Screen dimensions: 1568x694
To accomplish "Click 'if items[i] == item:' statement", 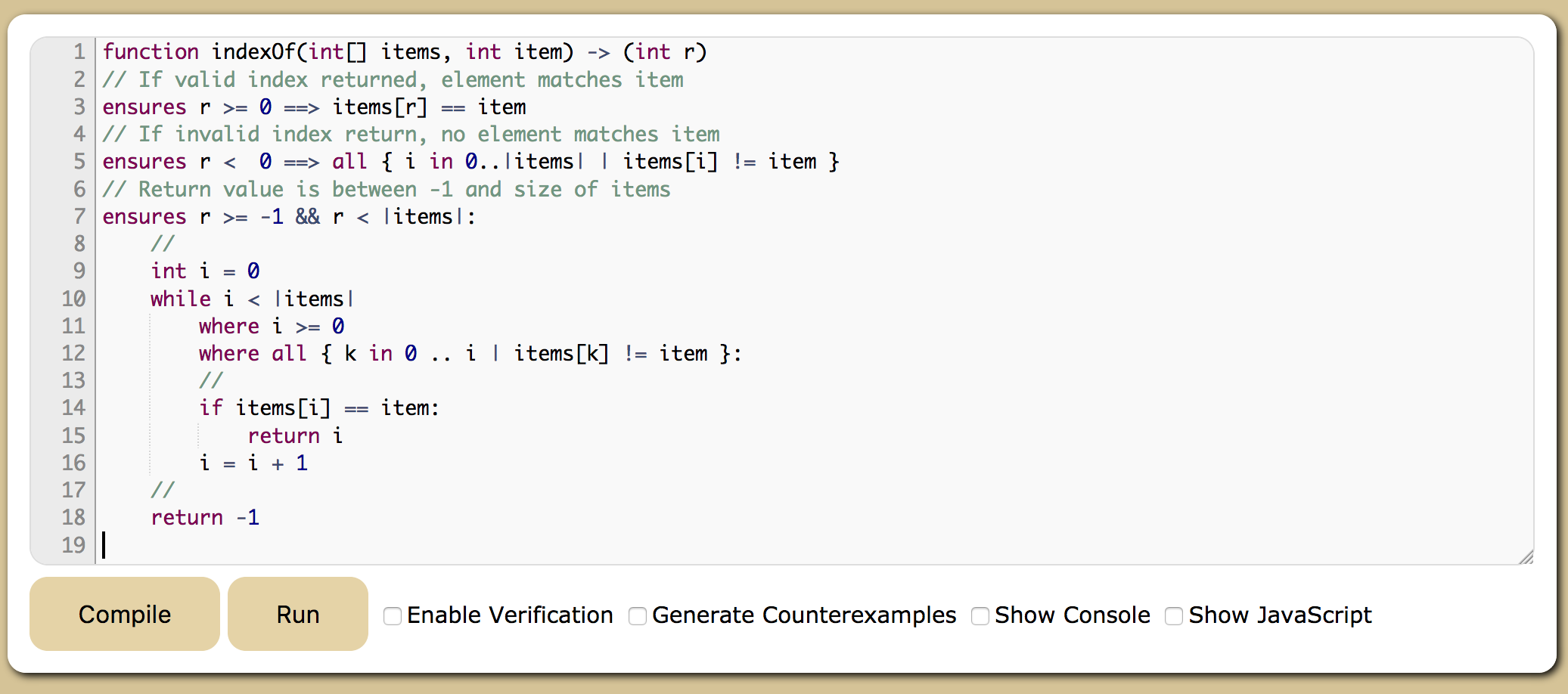I will pos(319,407).
